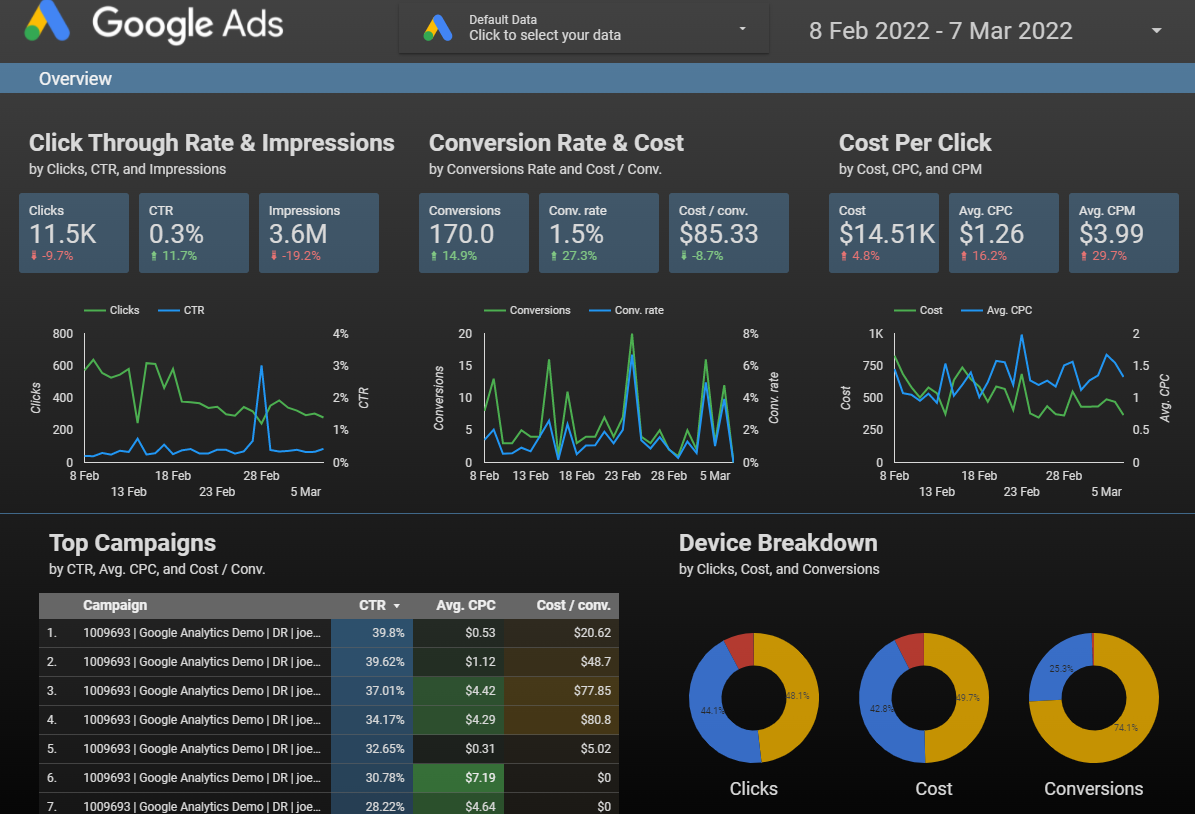Click the Campaign column header
This screenshot has height=814, width=1195.
[115, 605]
